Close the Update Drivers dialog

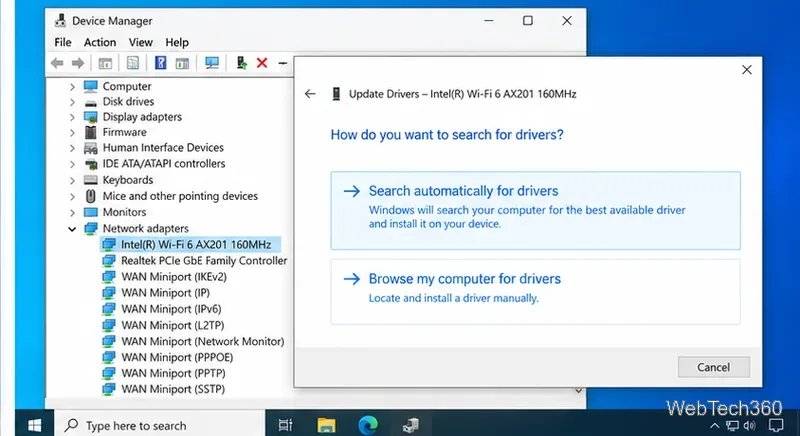pyautogui.click(x=746, y=70)
